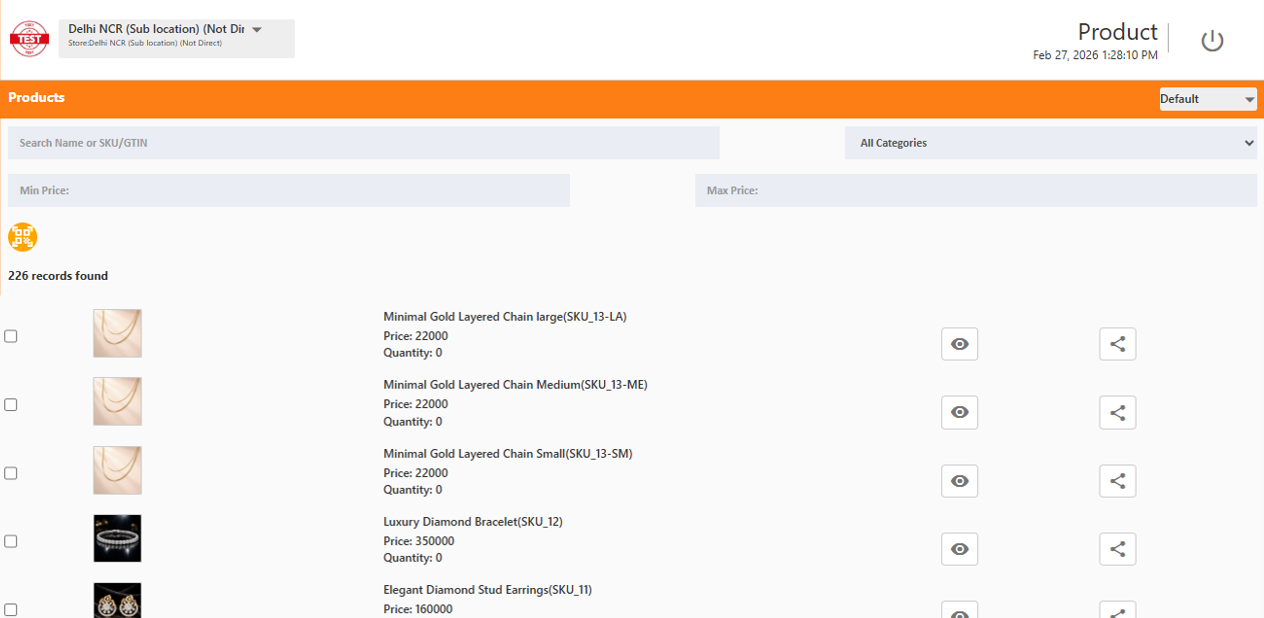
Task: Click into the Max Price field
Action: tap(975, 190)
